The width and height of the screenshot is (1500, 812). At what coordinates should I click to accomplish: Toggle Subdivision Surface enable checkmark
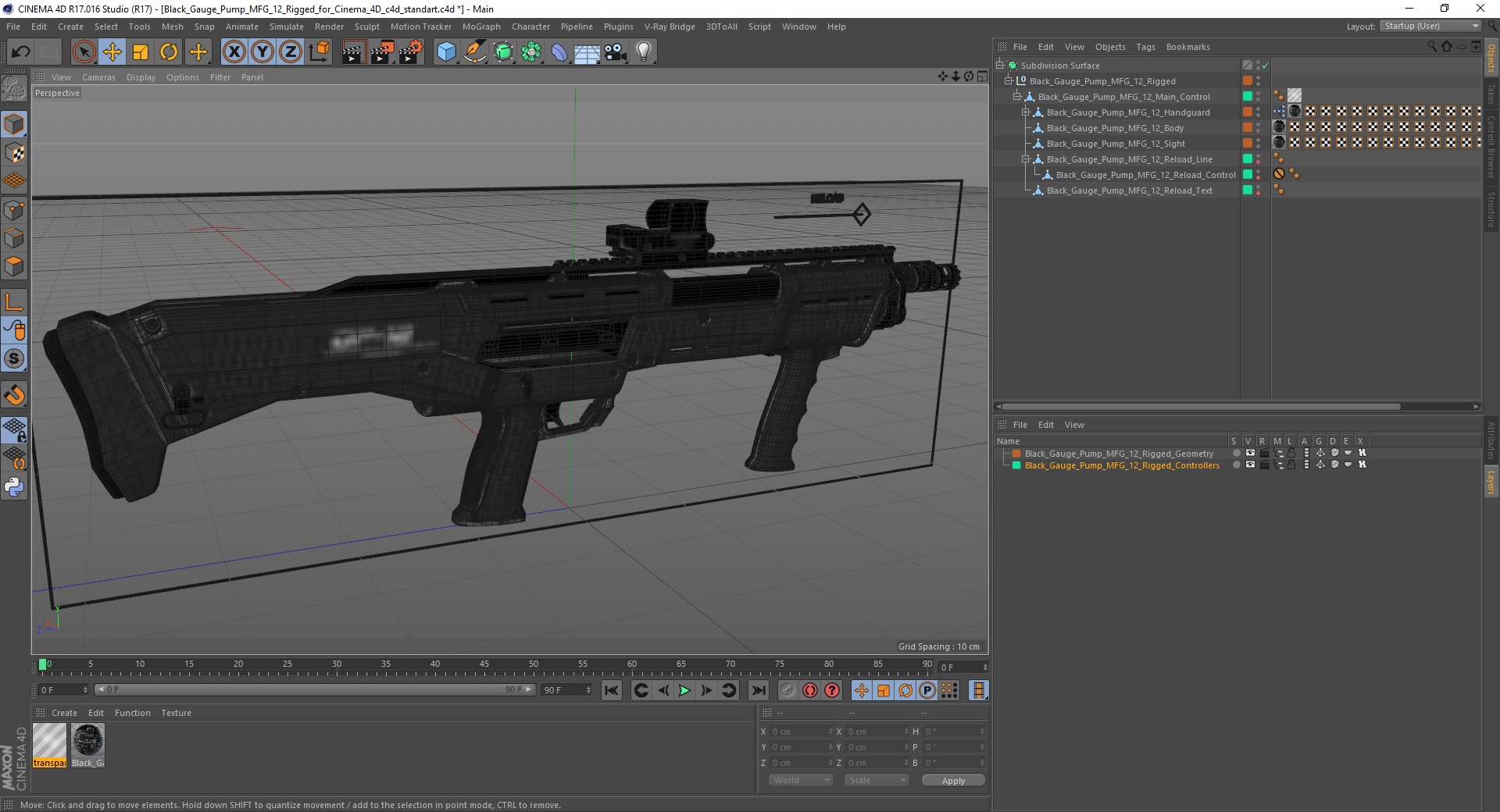1266,66
